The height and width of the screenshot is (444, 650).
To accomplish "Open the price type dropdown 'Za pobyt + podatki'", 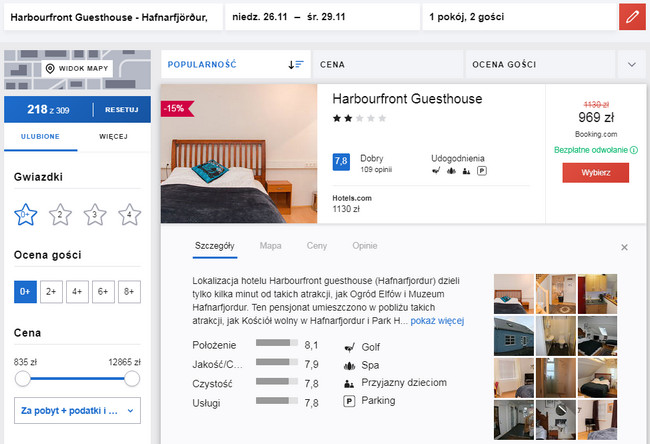I will (77, 410).
